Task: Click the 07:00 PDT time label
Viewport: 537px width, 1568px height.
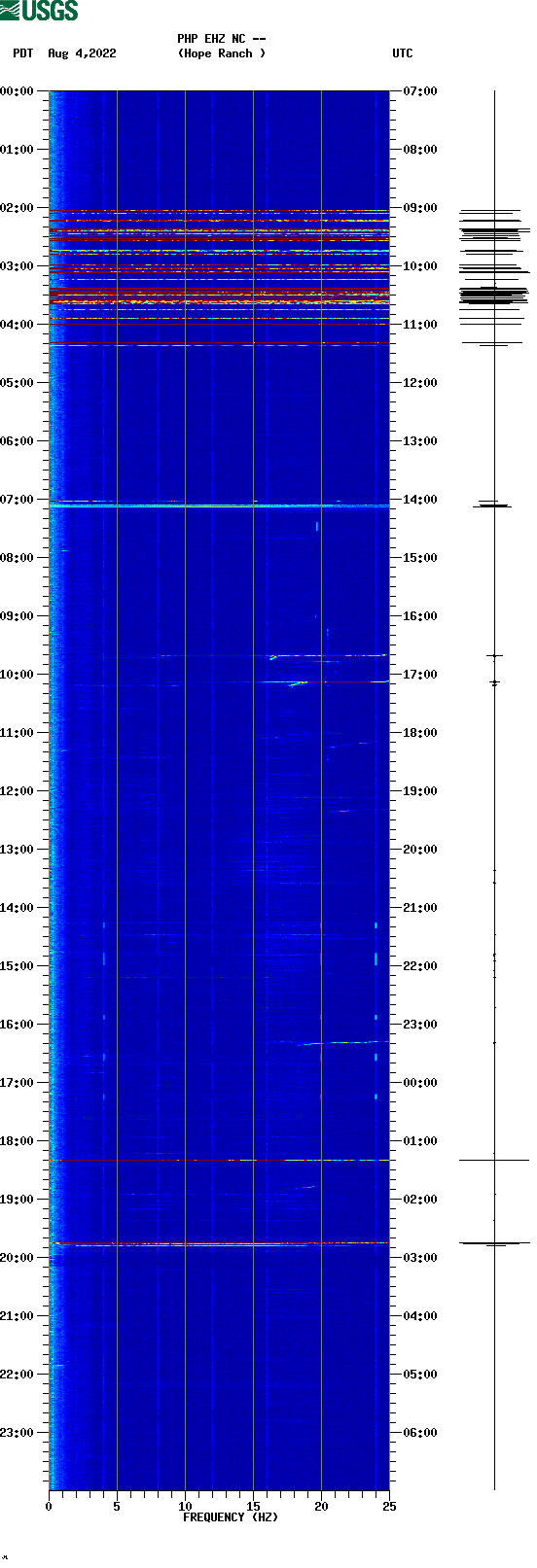Action: [17, 500]
